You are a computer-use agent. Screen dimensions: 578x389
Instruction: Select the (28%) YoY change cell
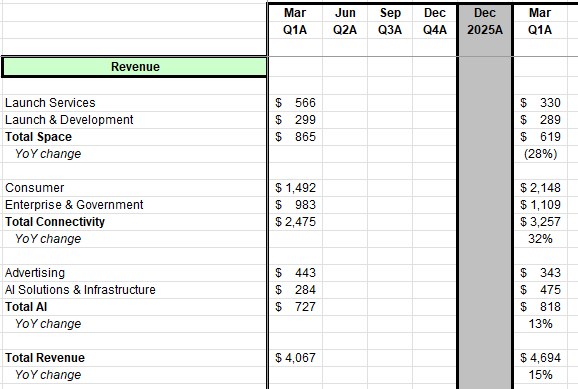540,154
